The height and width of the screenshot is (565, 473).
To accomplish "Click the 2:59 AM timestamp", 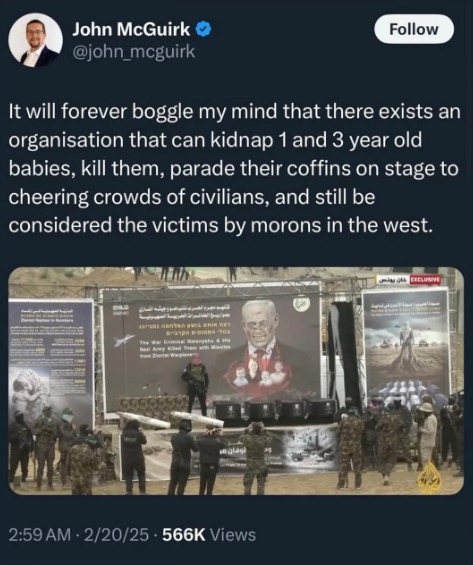I will (x=40, y=535).
